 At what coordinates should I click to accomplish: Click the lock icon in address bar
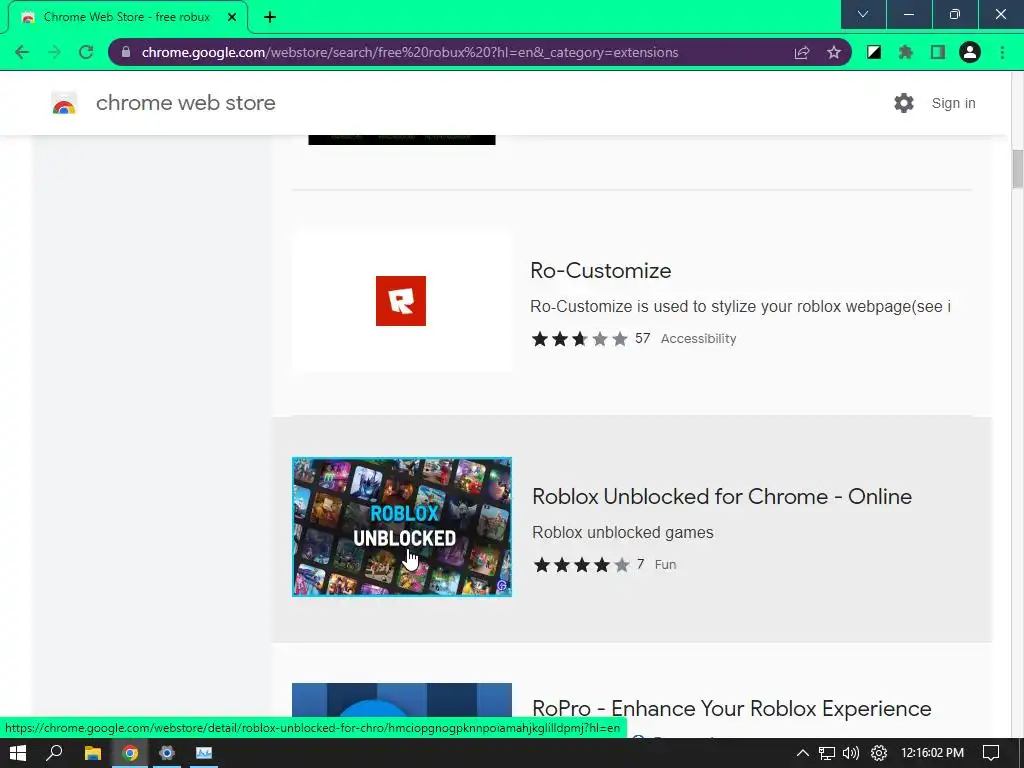tap(126, 52)
